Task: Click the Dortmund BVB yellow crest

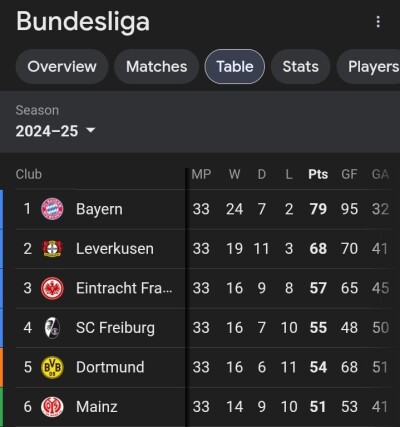Action: 52,367
